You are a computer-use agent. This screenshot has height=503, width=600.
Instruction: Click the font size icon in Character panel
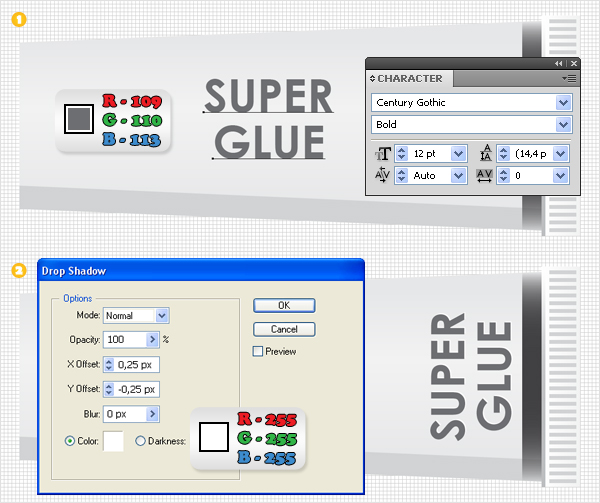[x=382, y=154]
